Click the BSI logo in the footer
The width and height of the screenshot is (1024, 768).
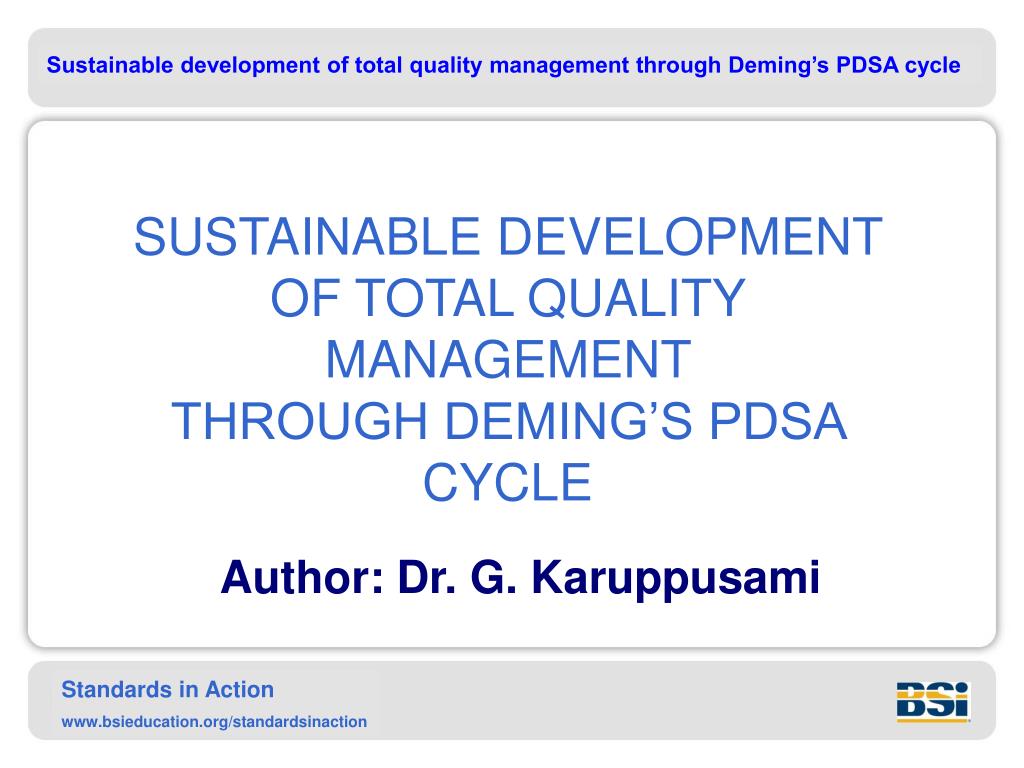coord(933,702)
